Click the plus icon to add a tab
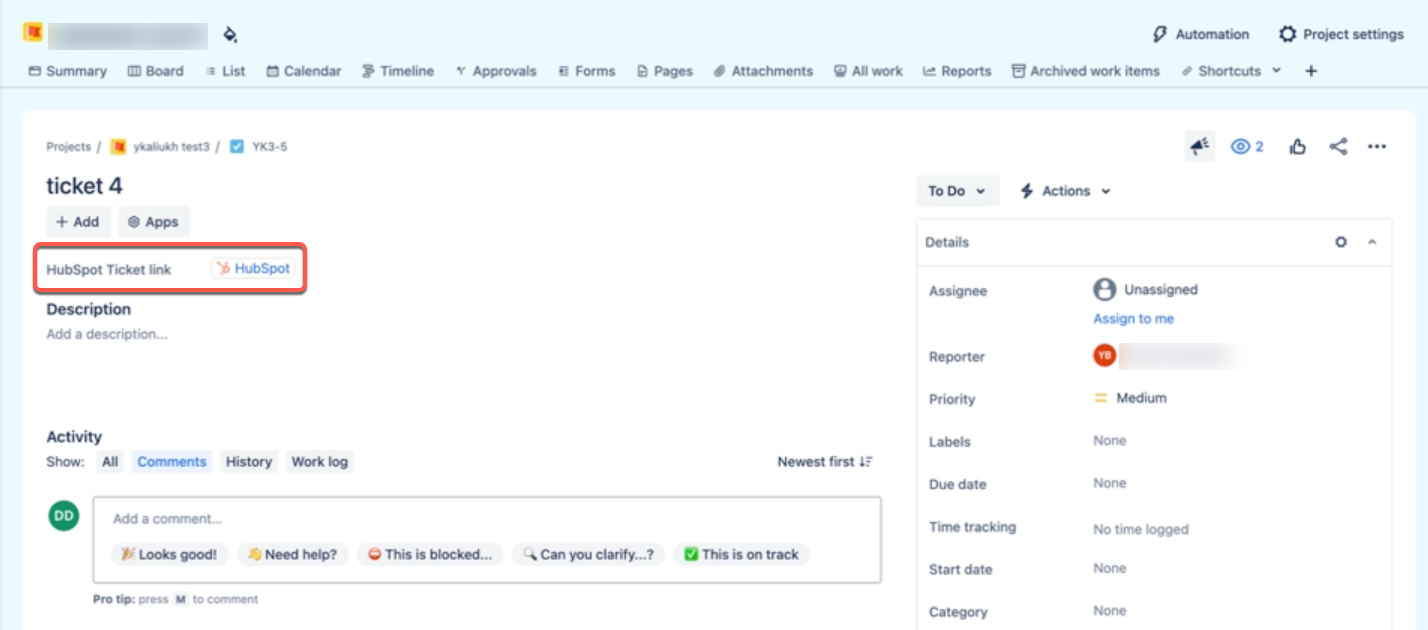 pos(1312,71)
